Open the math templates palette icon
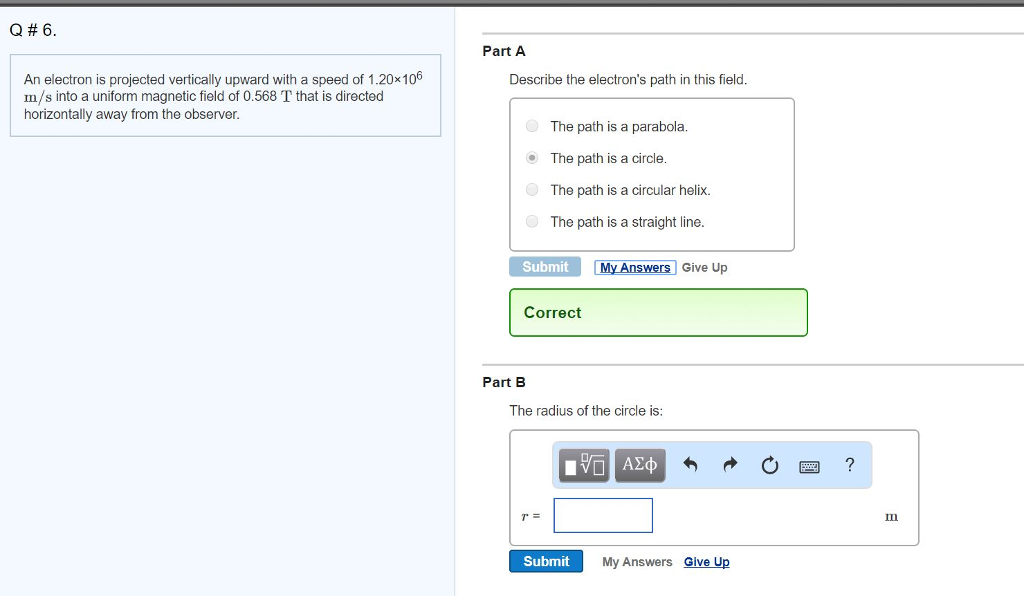 pyautogui.click(x=583, y=464)
